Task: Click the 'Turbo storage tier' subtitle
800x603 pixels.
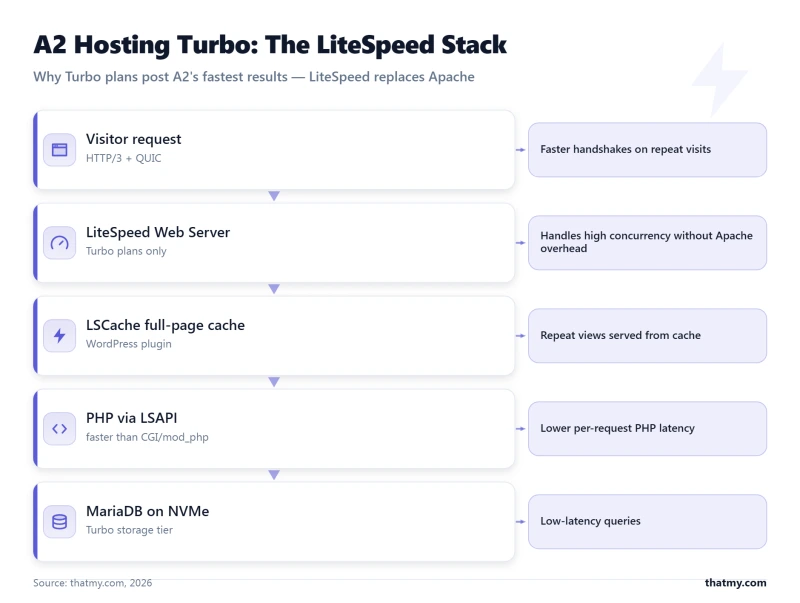Action: 129,530
